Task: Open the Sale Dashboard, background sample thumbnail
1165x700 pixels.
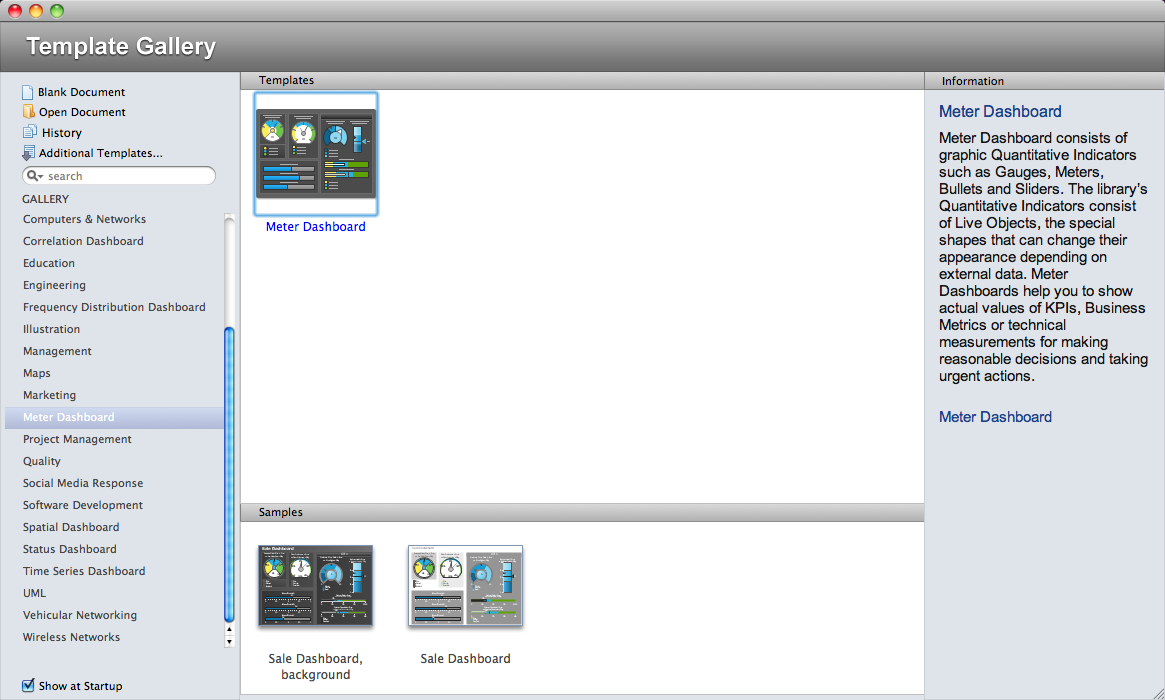Action: coord(316,586)
